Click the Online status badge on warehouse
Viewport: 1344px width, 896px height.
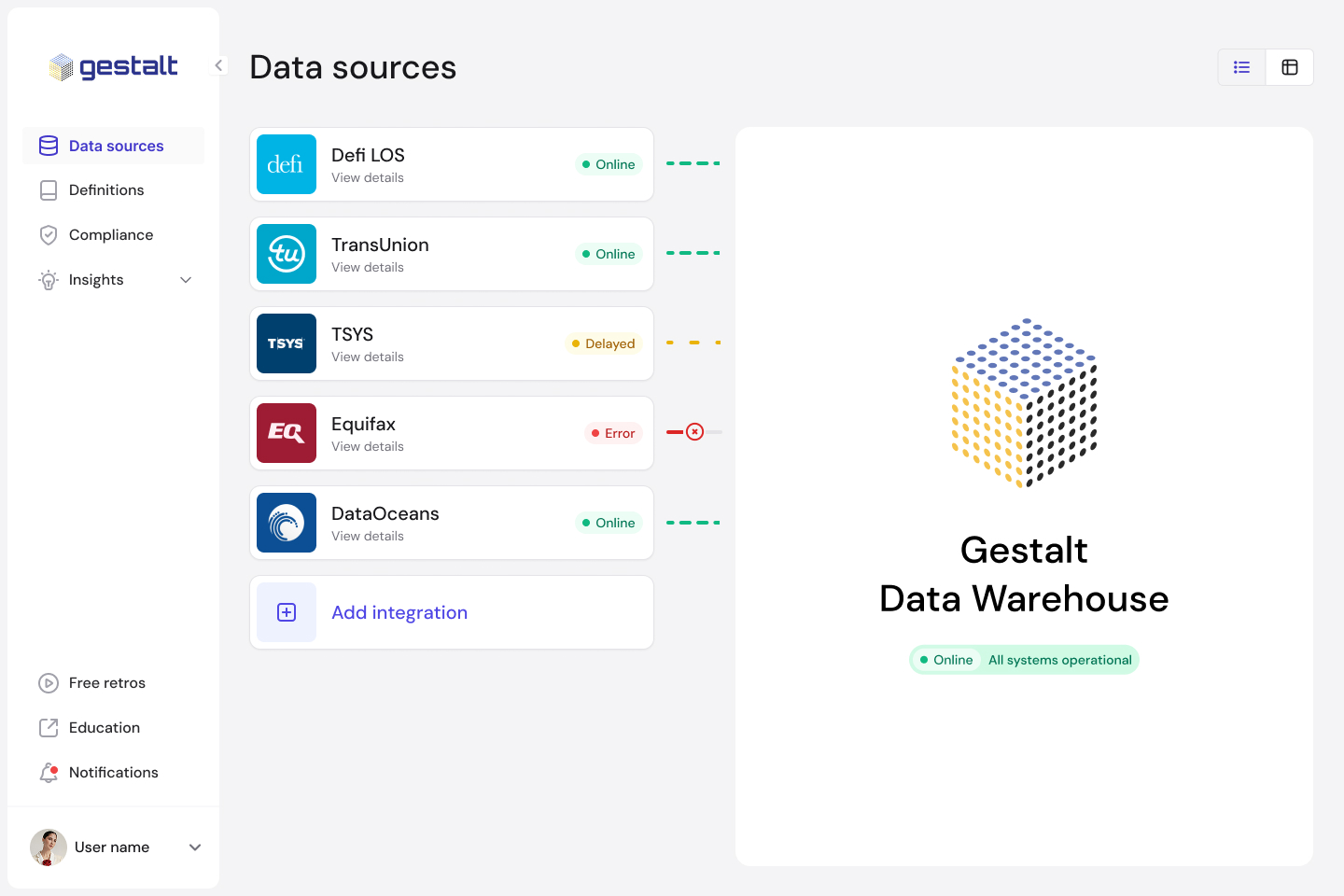click(x=946, y=659)
